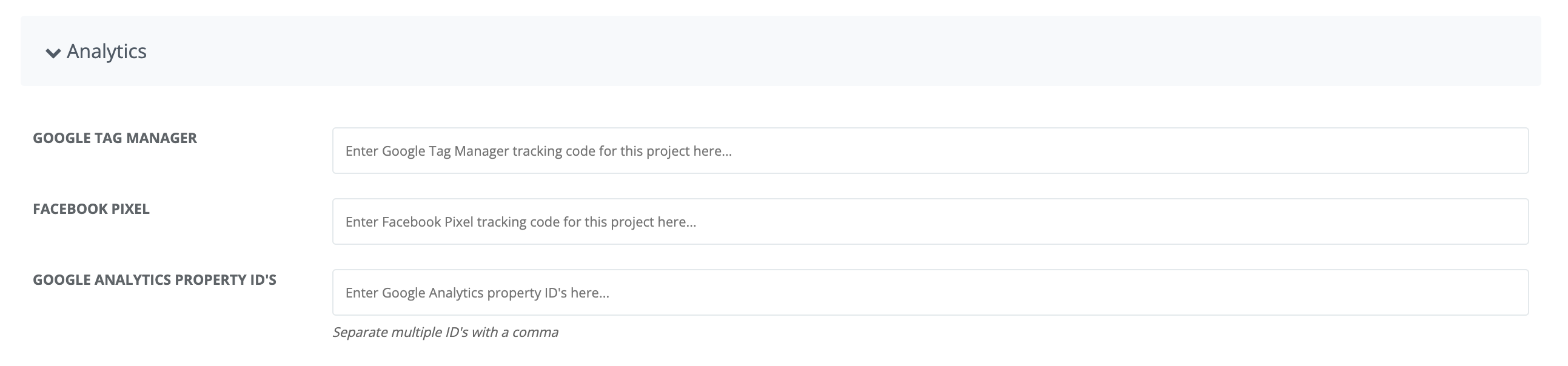Focus the Facebook Pixel tracking code field
Screen dimensions: 1568x366
pyautogui.click(x=930, y=222)
